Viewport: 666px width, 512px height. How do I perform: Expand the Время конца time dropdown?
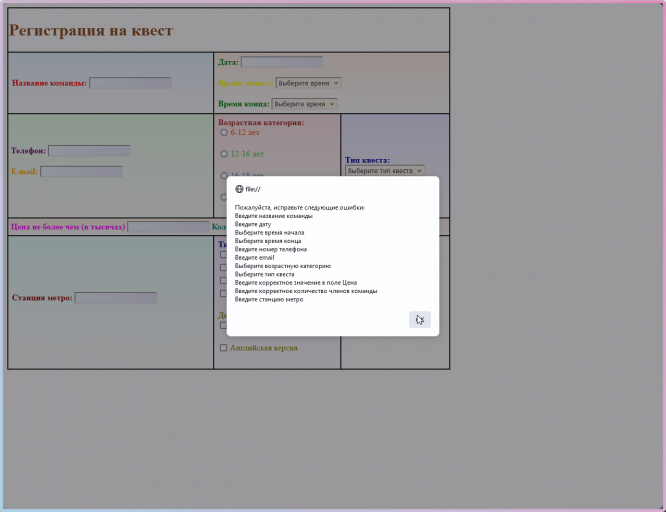[x=304, y=104]
